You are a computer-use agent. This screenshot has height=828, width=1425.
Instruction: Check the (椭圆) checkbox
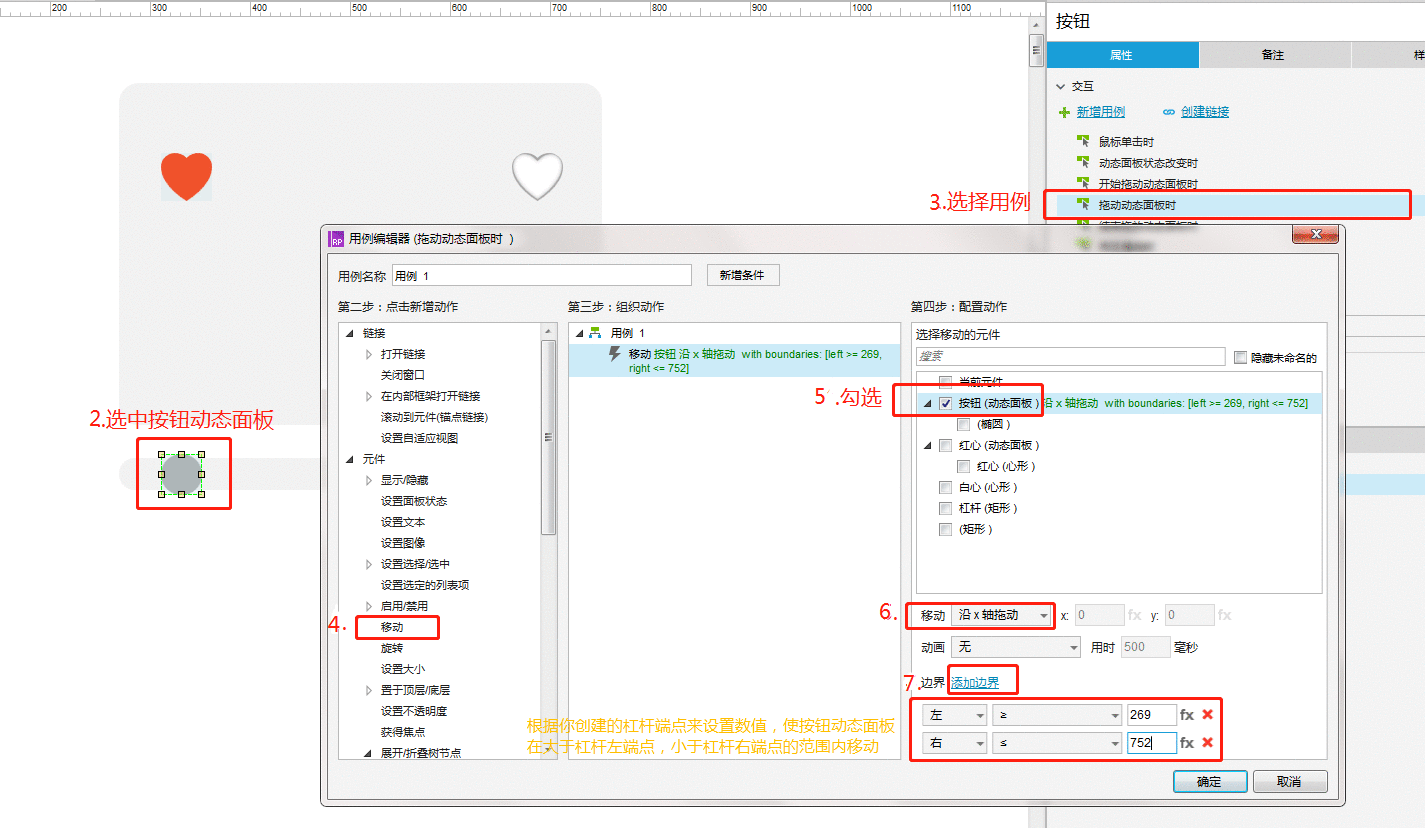963,424
